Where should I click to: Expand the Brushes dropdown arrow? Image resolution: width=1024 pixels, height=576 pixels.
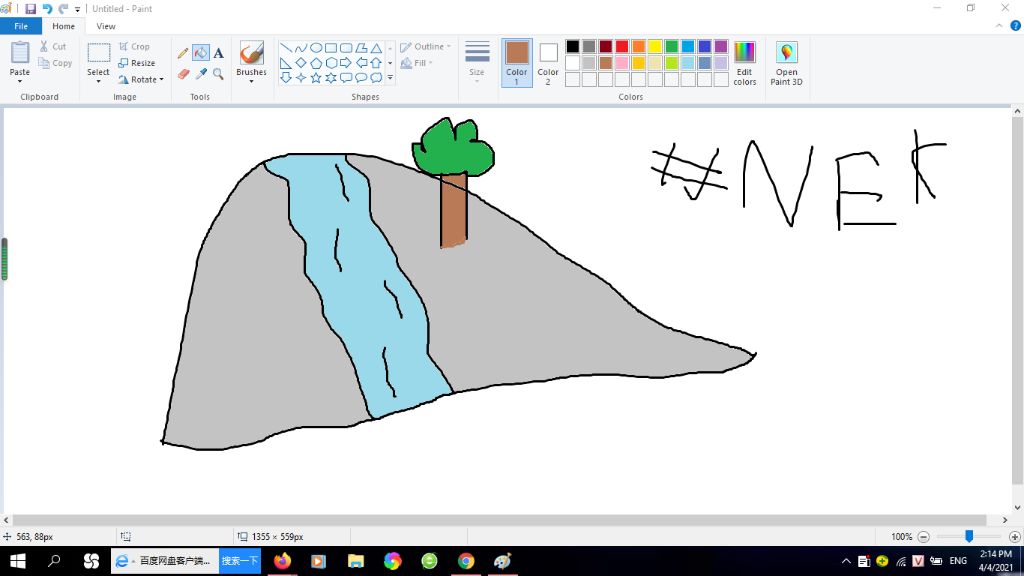click(251, 81)
